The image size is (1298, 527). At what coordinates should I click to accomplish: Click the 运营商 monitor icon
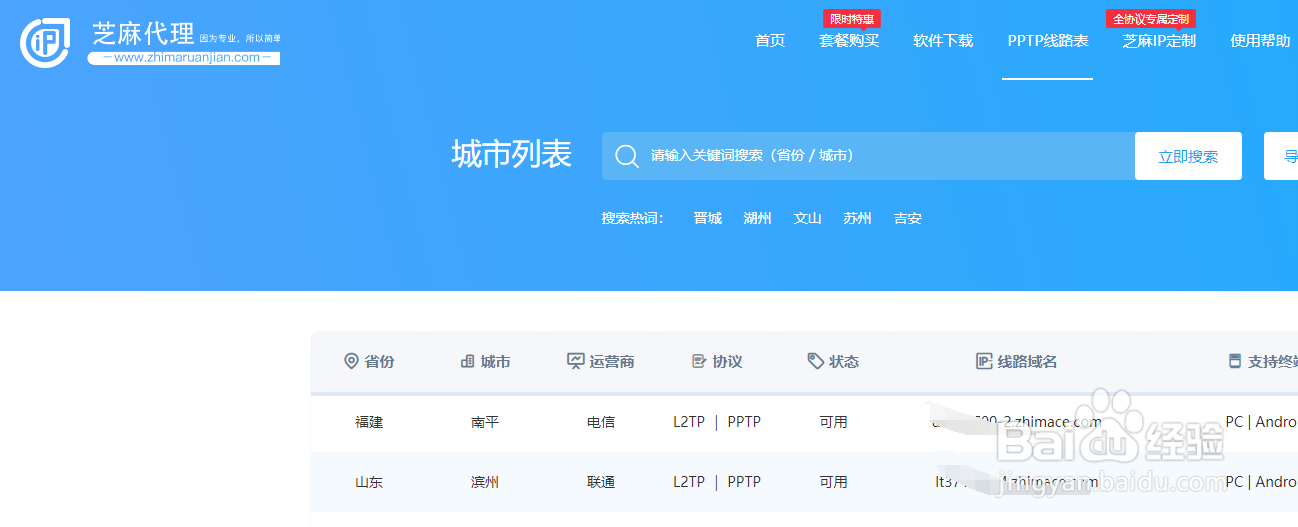pos(575,361)
